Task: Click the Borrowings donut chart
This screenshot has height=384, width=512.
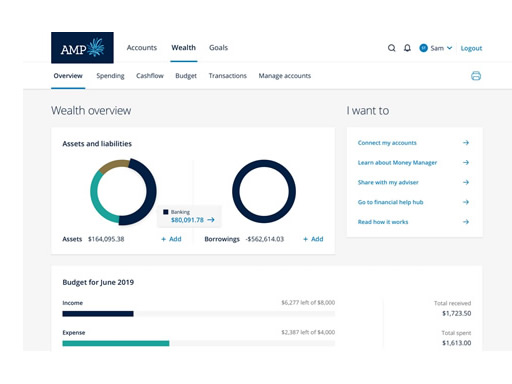Action: point(264,191)
